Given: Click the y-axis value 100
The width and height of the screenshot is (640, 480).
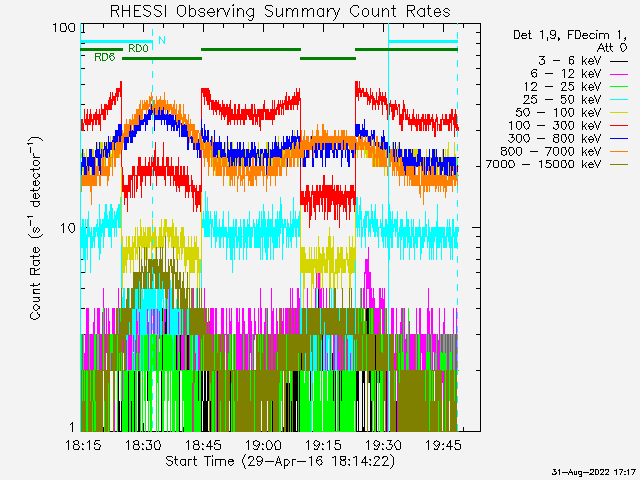Looking at the screenshot, I should (x=64, y=28).
